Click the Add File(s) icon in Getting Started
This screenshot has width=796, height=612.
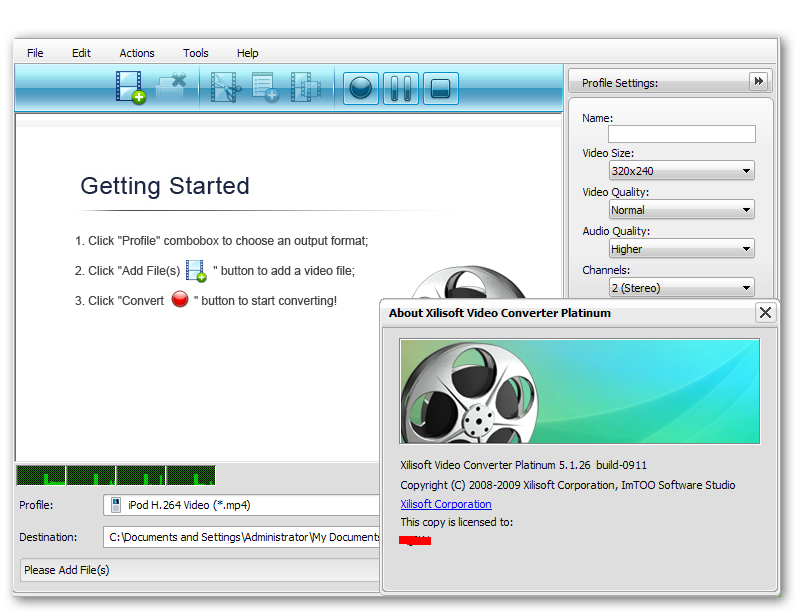coord(196,270)
